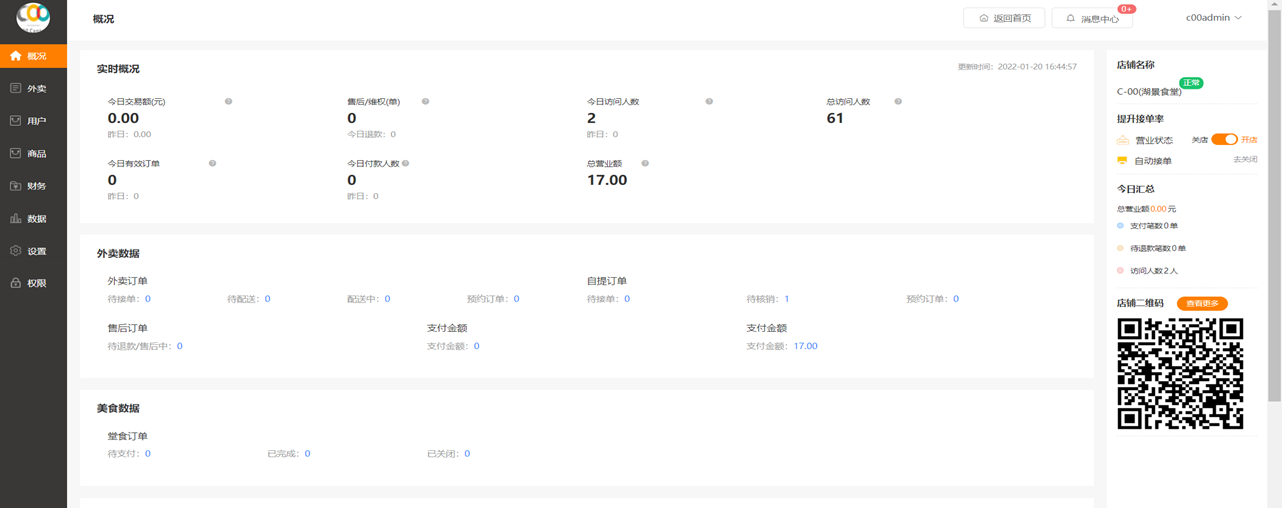Click 去关闭 to disable 自动接单
This screenshot has width=1282, height=508.
(x=1244, y=160)
